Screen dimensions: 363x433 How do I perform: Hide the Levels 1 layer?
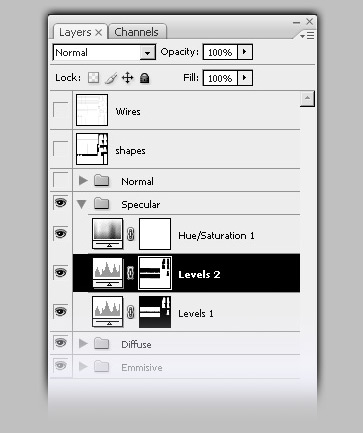[61, 312]
